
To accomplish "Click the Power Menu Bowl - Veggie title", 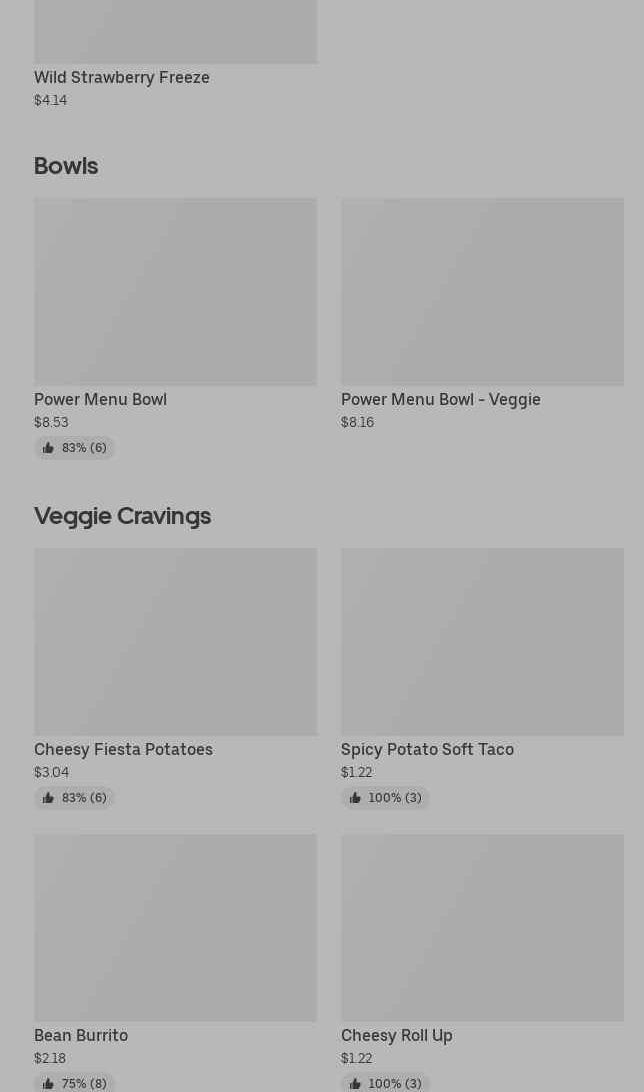I will click(x=440, y=399).
